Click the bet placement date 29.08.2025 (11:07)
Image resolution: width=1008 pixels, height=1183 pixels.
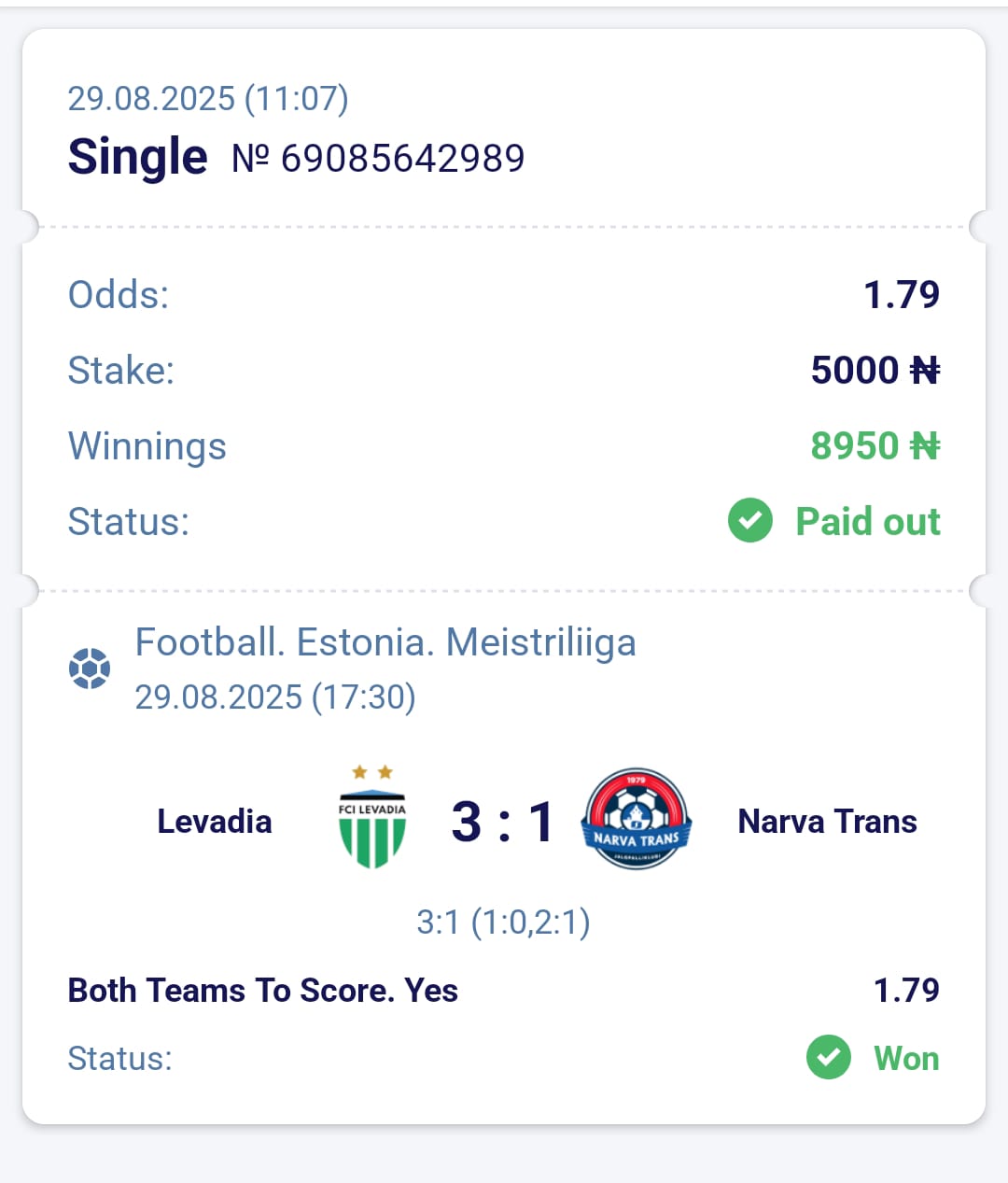point(208,98)
